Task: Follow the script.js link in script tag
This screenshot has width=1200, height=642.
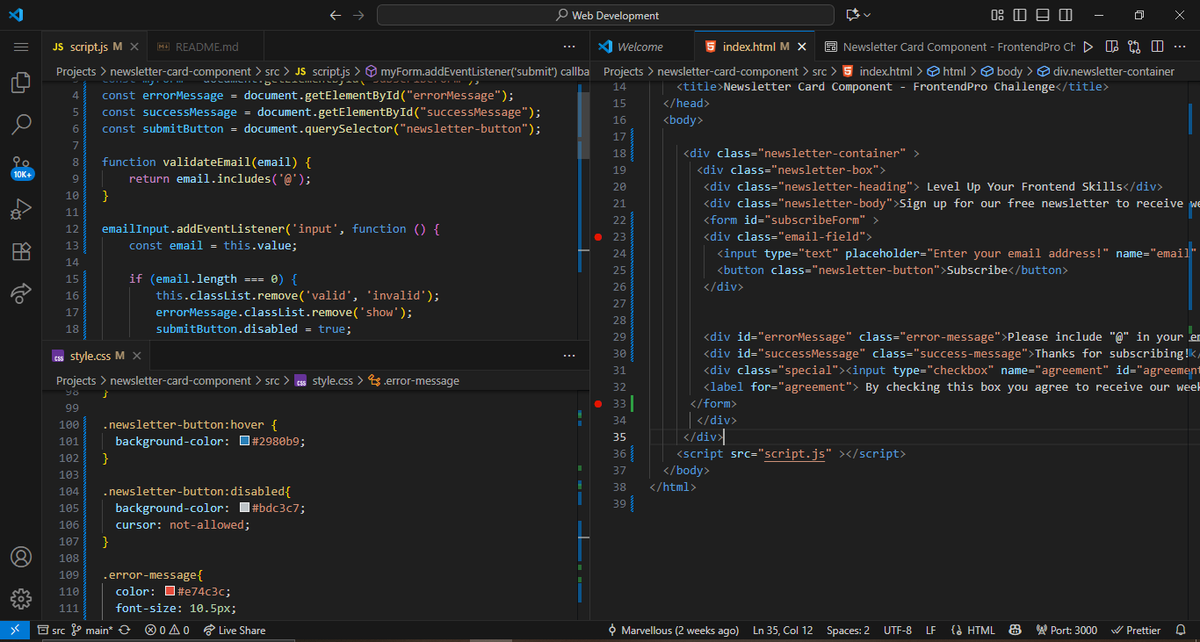Action: pyautogui.click(x=795, y=453)
